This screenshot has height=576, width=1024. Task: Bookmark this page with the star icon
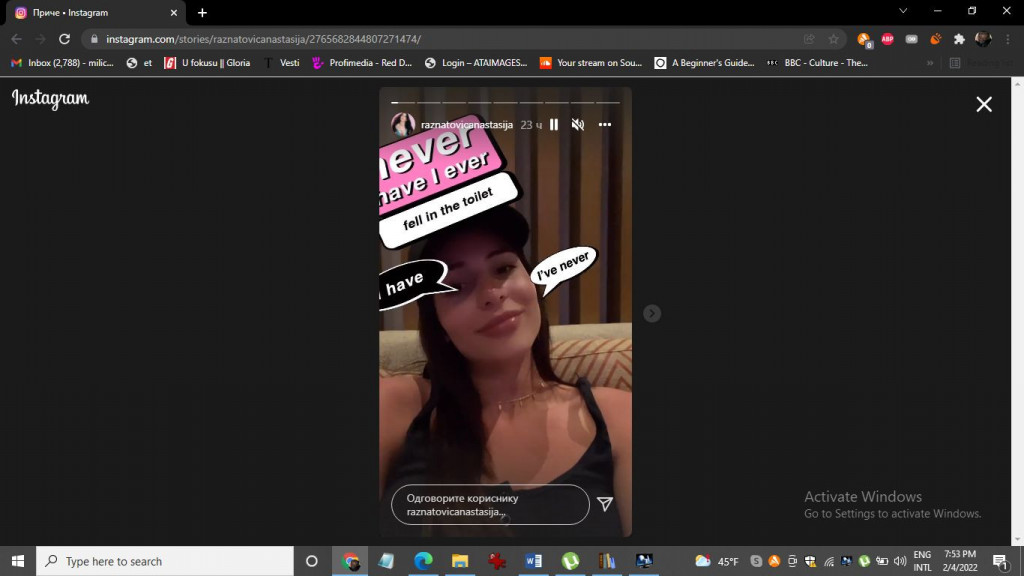pos(834,39)
